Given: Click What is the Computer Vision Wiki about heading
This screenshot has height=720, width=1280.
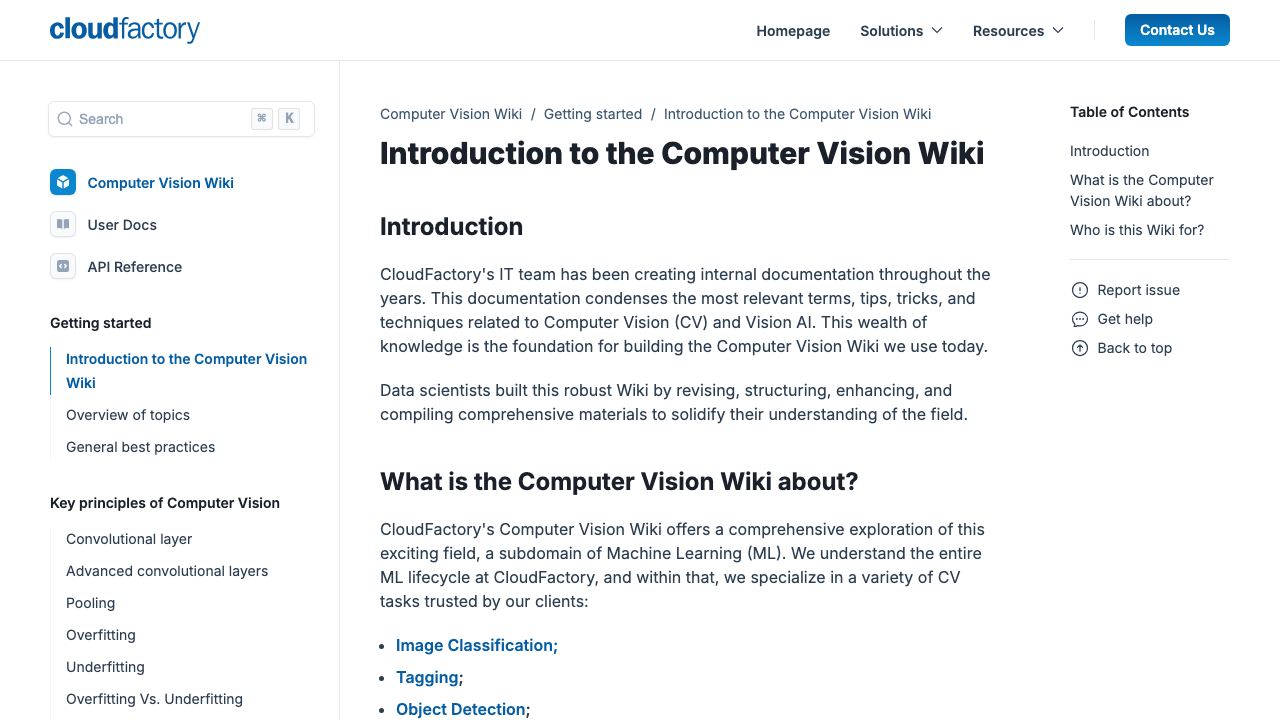Looking at the screenshot, I should 619,481.
